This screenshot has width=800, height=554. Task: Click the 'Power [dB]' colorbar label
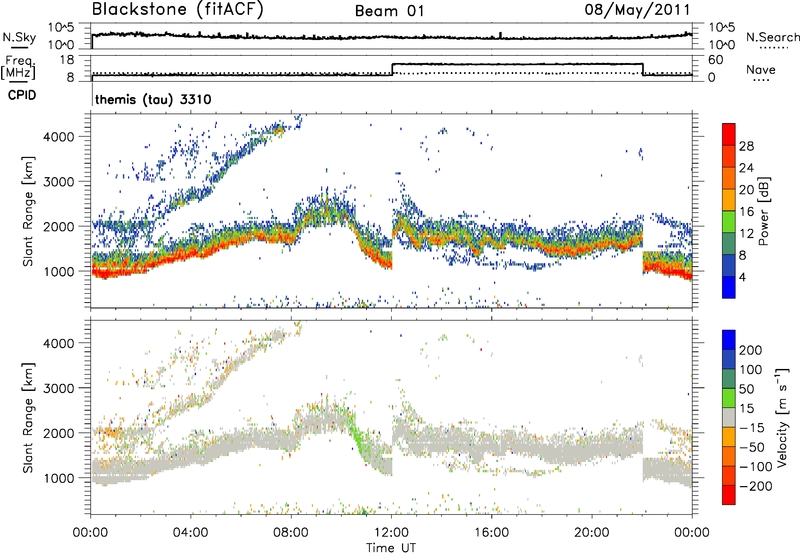pos(764,211)
